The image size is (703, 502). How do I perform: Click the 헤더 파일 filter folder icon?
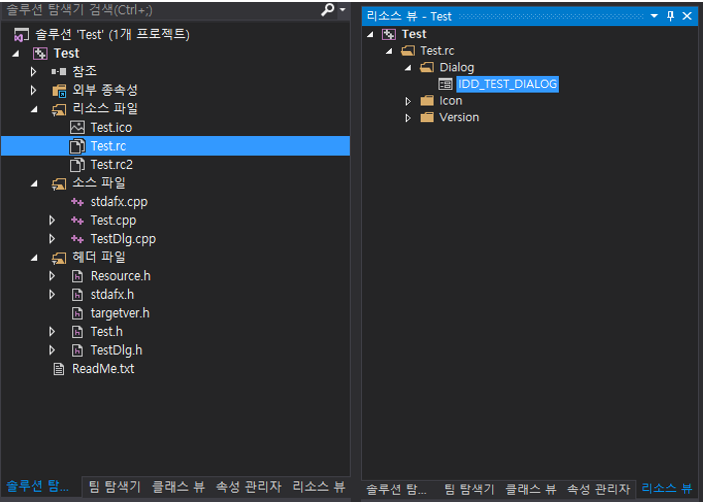pyautogui.click(x=59, y=258)
